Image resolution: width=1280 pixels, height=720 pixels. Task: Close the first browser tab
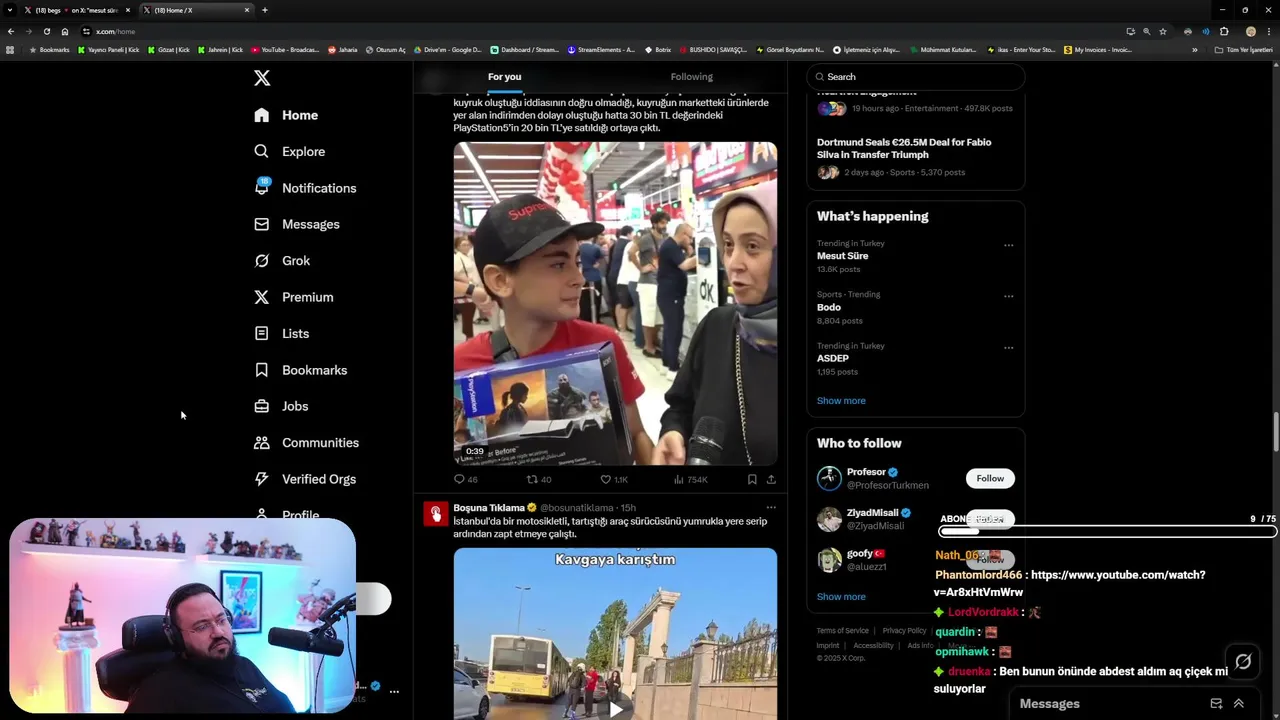pos(128,10)
